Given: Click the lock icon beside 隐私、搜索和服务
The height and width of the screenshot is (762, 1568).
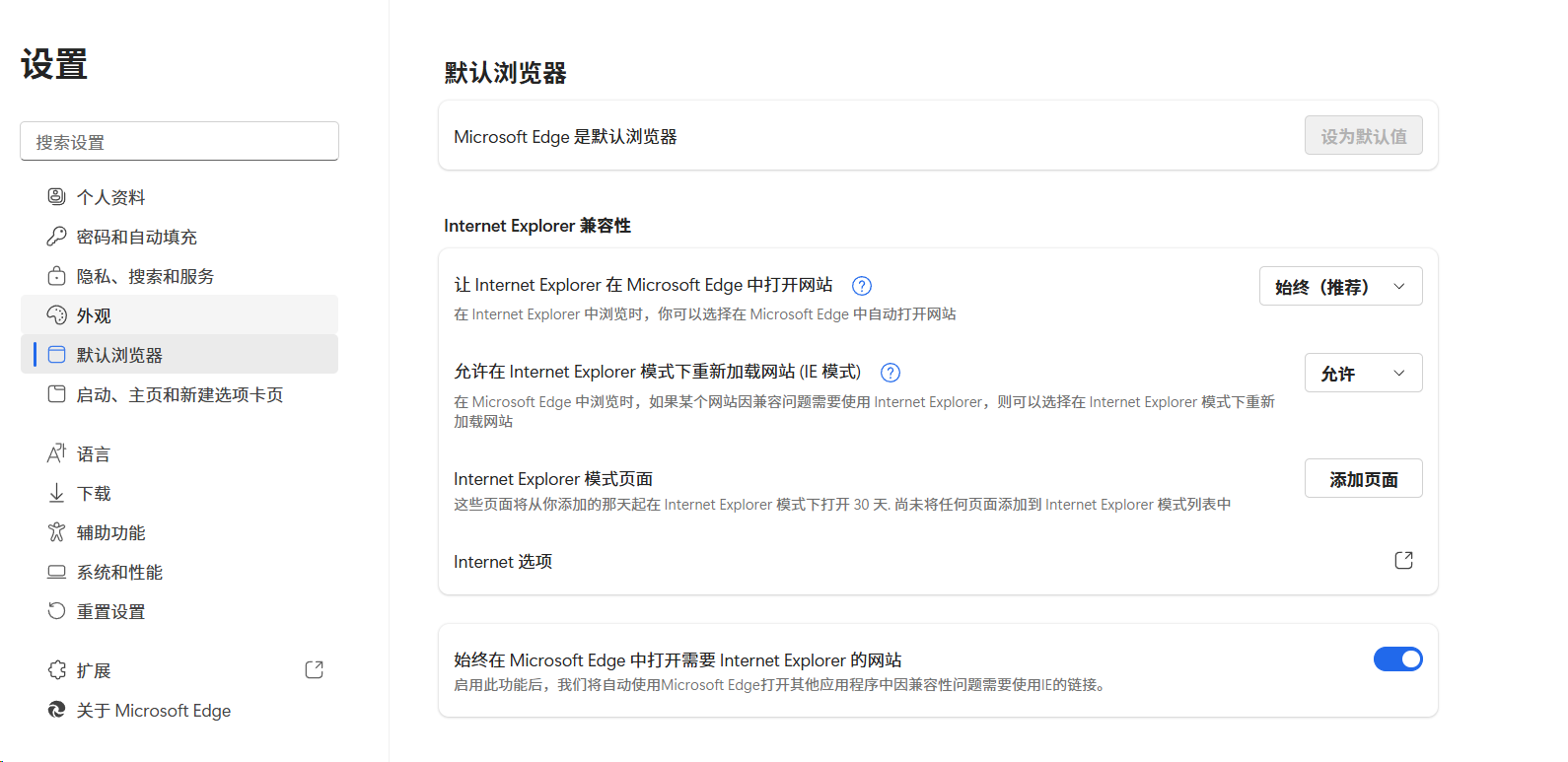Looking at the screenshot, I should pyautogui.click(x=57, y=275).
